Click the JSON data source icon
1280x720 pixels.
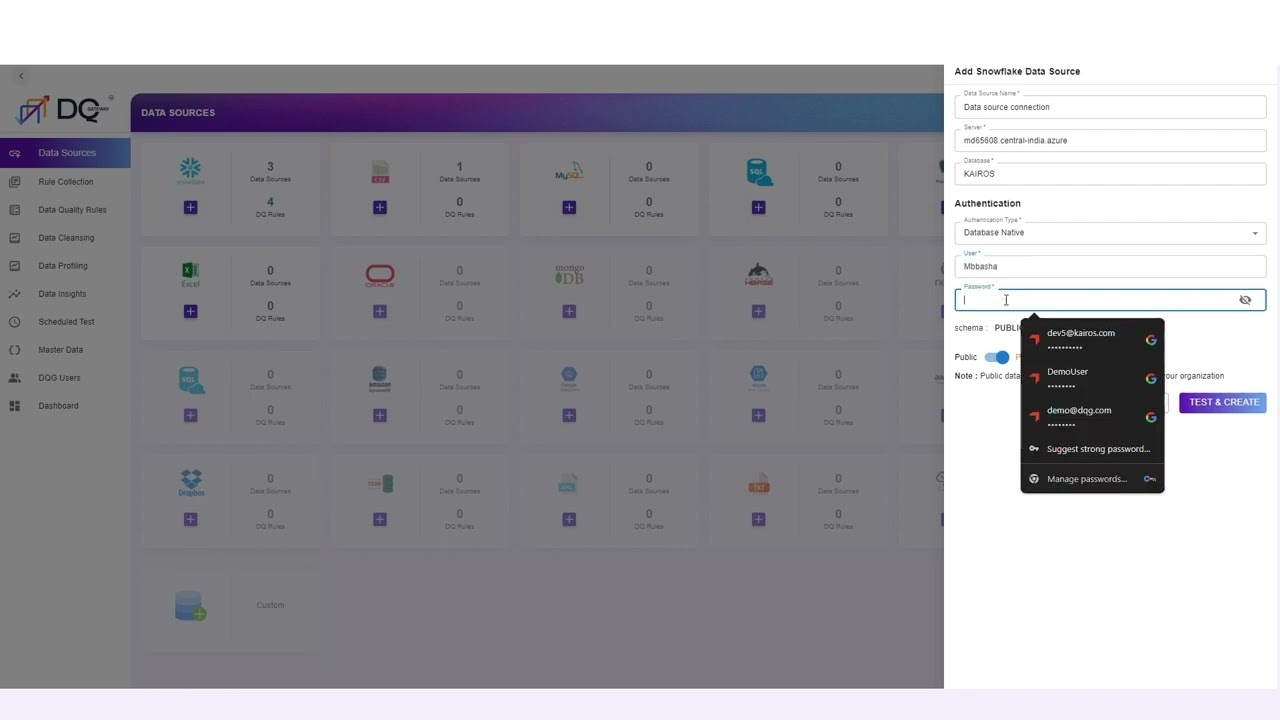coord(379,483)
